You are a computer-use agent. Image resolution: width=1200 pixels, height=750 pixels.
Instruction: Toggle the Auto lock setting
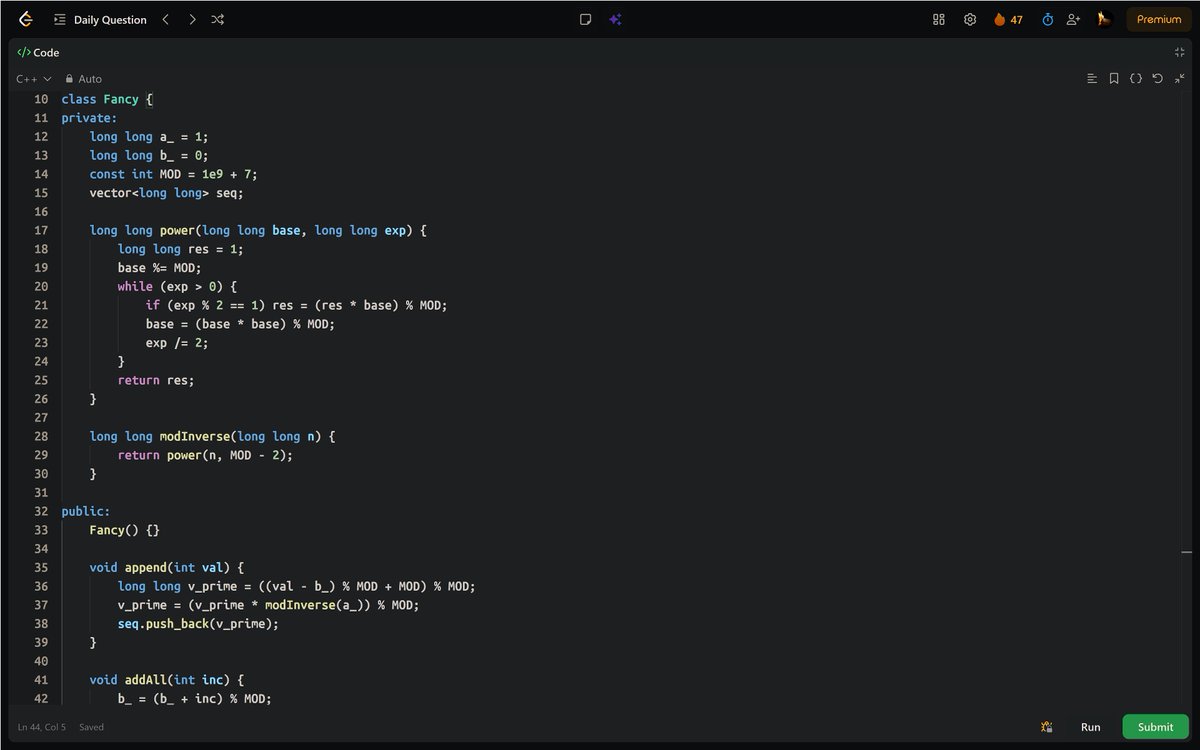84,78
